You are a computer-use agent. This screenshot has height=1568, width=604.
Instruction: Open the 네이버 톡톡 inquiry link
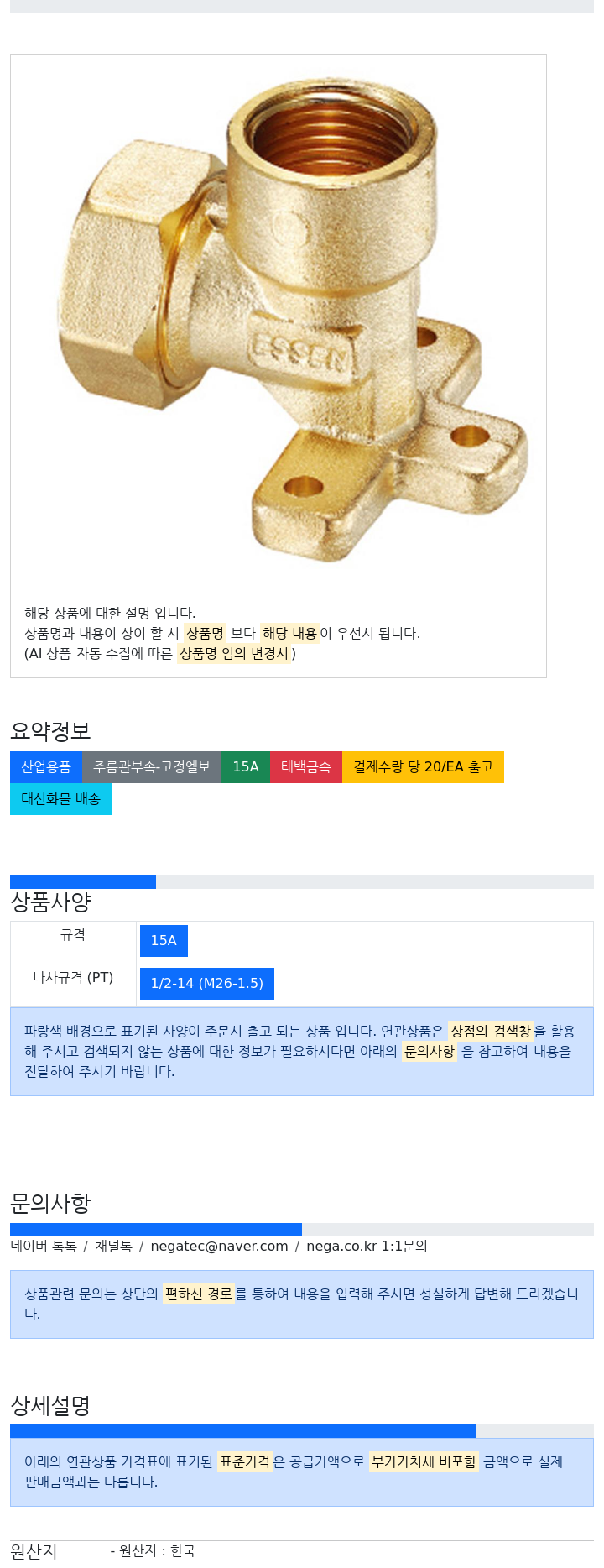[44, 1246]
